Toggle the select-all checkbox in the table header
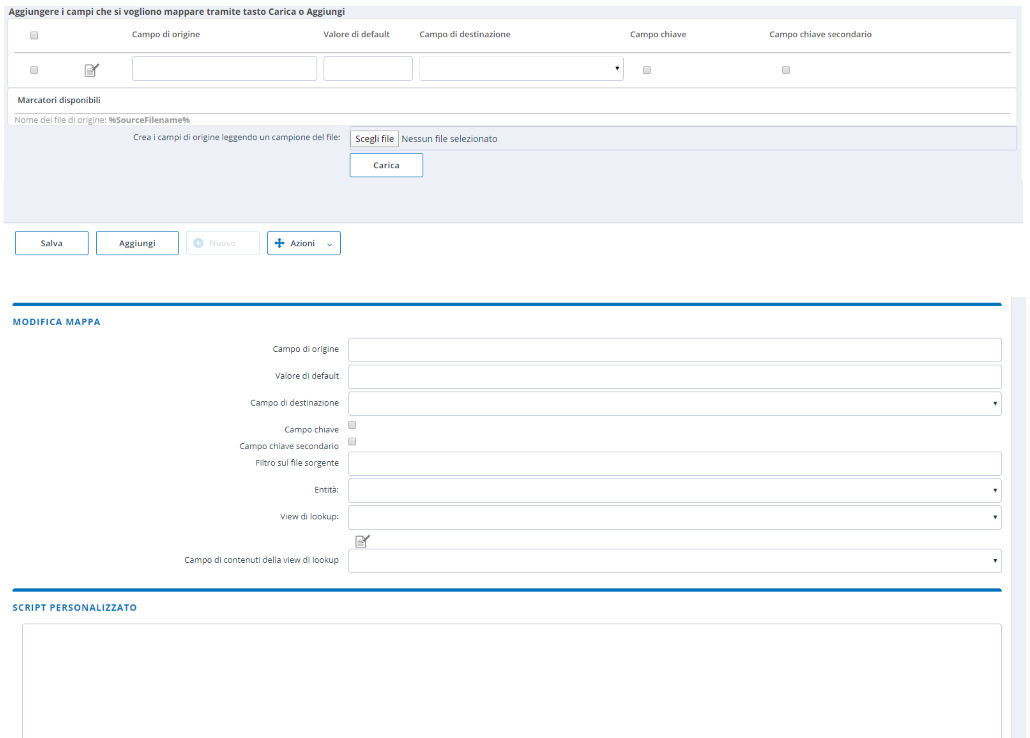Image resolution: width=1030 pixels, height=738 pixels. coord(34,35)
